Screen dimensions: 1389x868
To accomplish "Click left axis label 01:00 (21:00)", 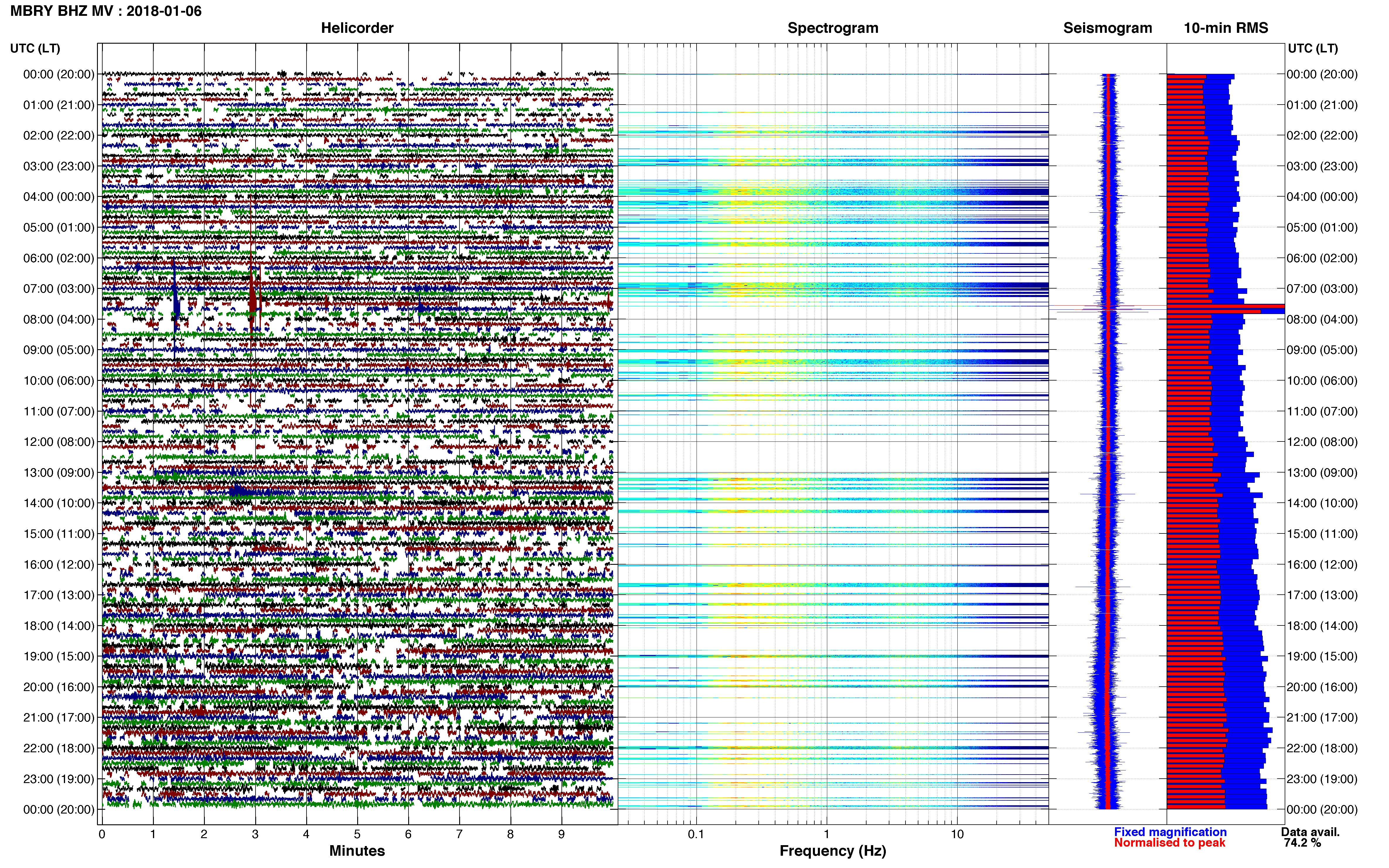I will pyautogui.click(x=59, y=105).
